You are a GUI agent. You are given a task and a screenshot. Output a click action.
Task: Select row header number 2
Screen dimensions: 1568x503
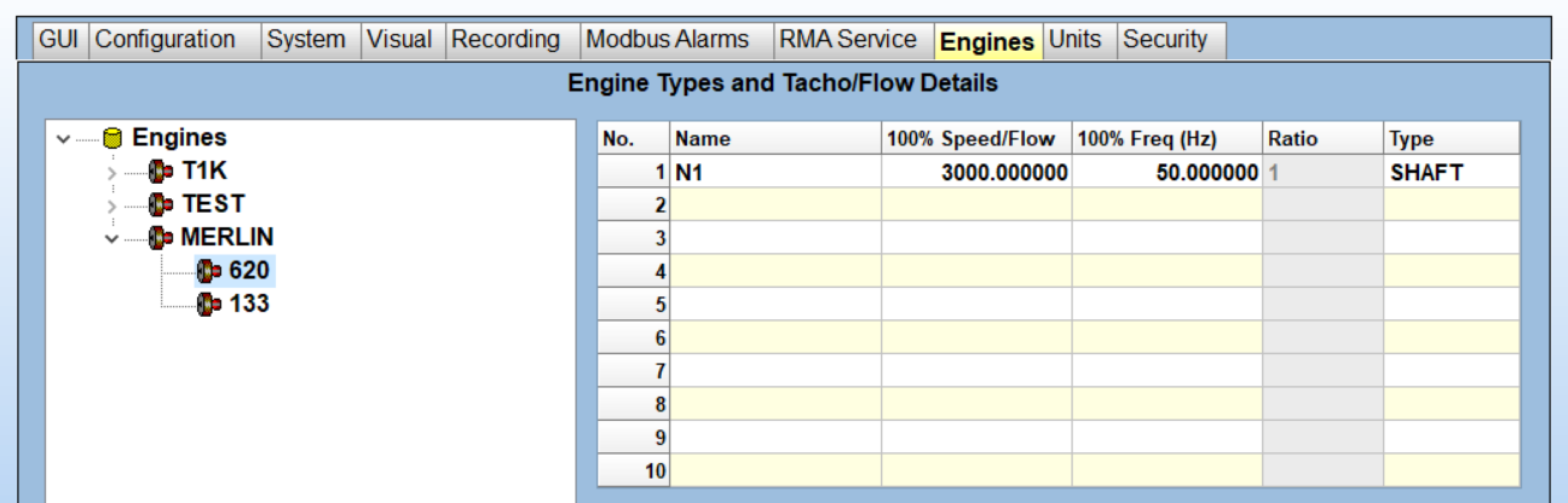pyautogui.click(x=633, y=205)
